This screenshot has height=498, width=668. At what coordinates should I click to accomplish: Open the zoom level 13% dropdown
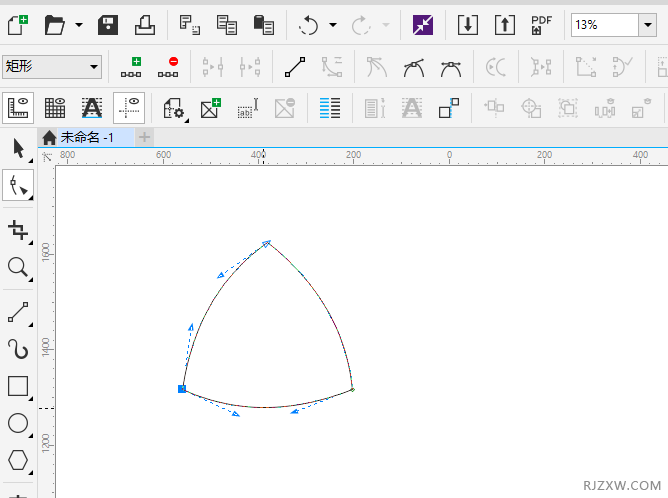(x=646, y=25)
